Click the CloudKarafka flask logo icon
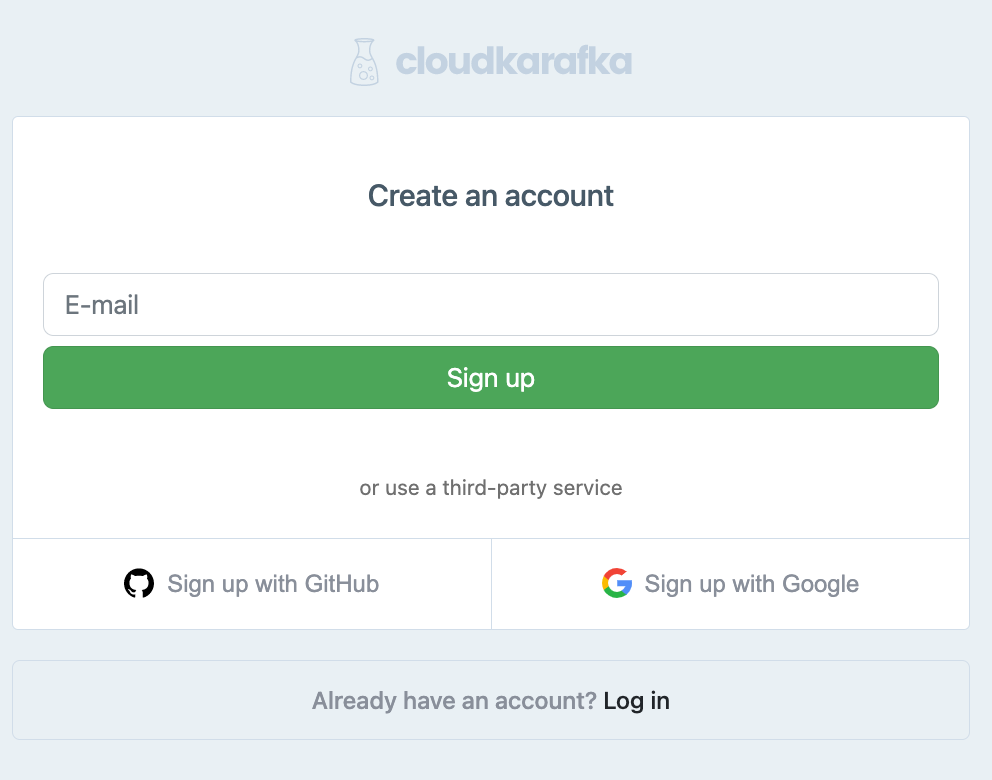The image size is (992, 780). pyautogui.click(x=364, y=62)
